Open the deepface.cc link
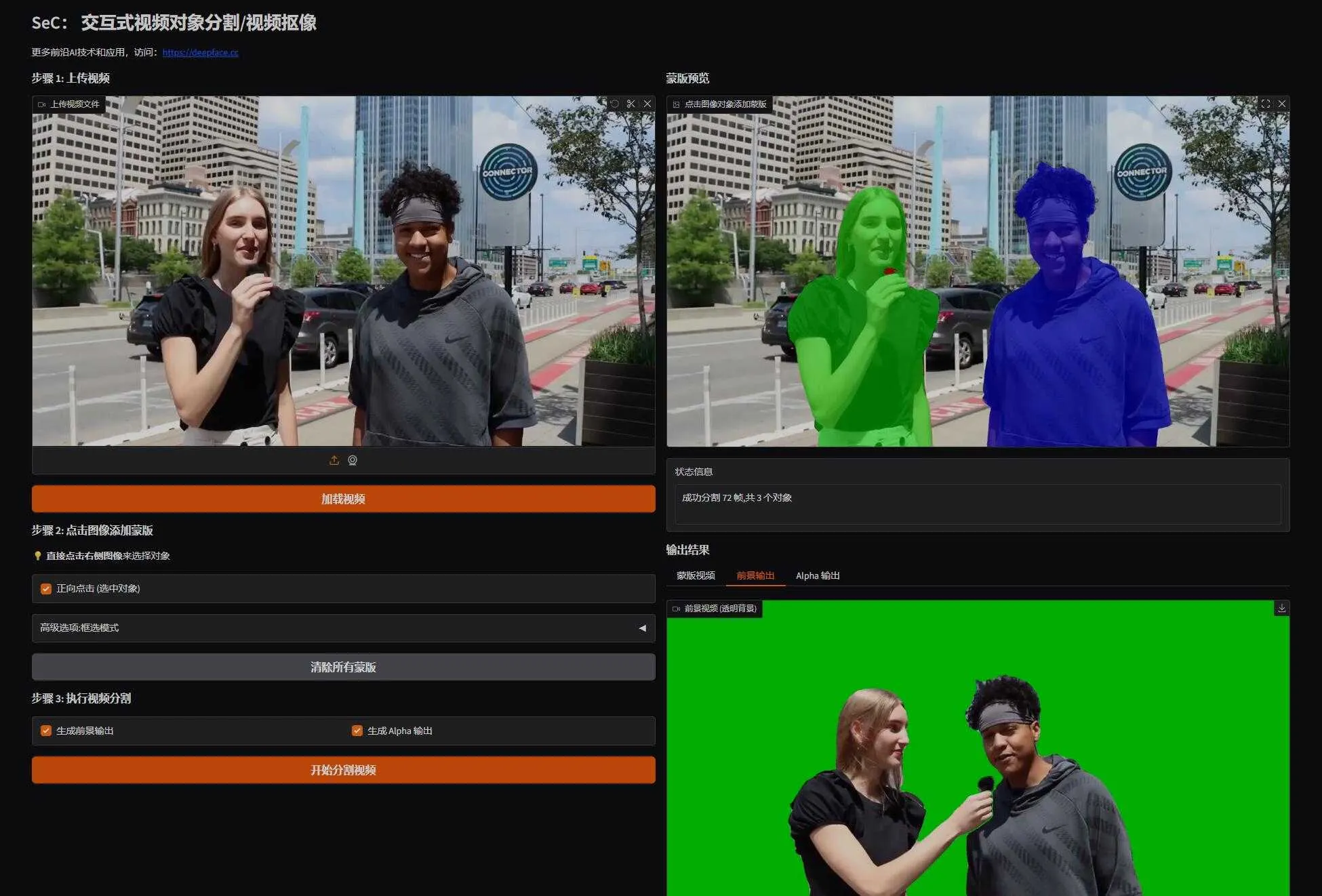1322x896 pixels. [x=200, y=52]
